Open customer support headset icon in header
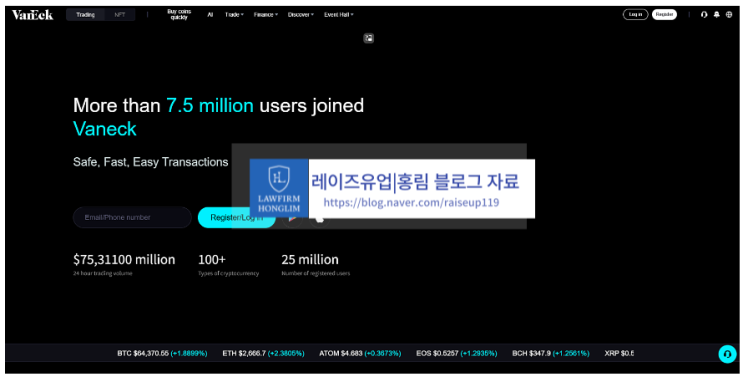The height and width of the screenshot is (377, 743). click(704, 15)
